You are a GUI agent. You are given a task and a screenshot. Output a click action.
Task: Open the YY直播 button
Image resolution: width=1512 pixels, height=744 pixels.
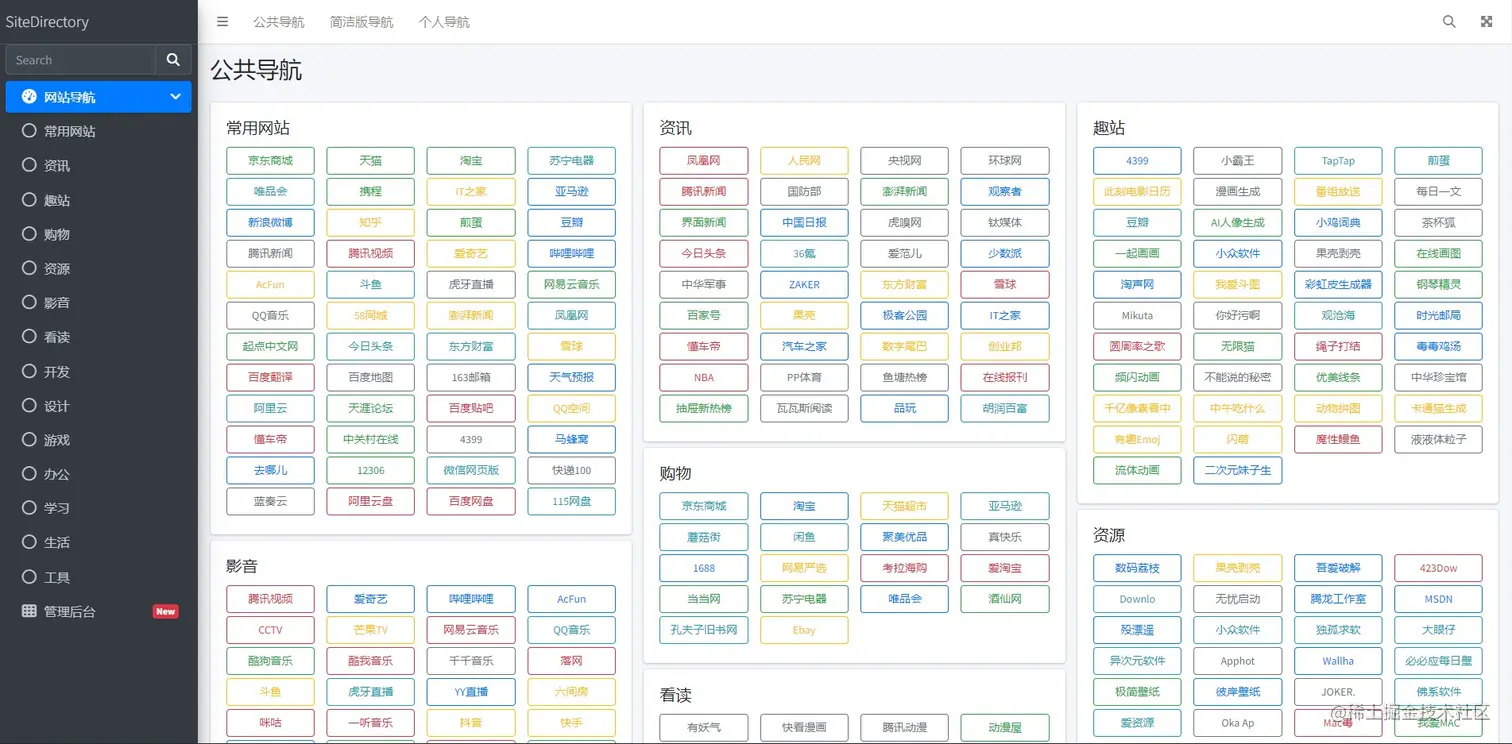[x=471, y=692]
